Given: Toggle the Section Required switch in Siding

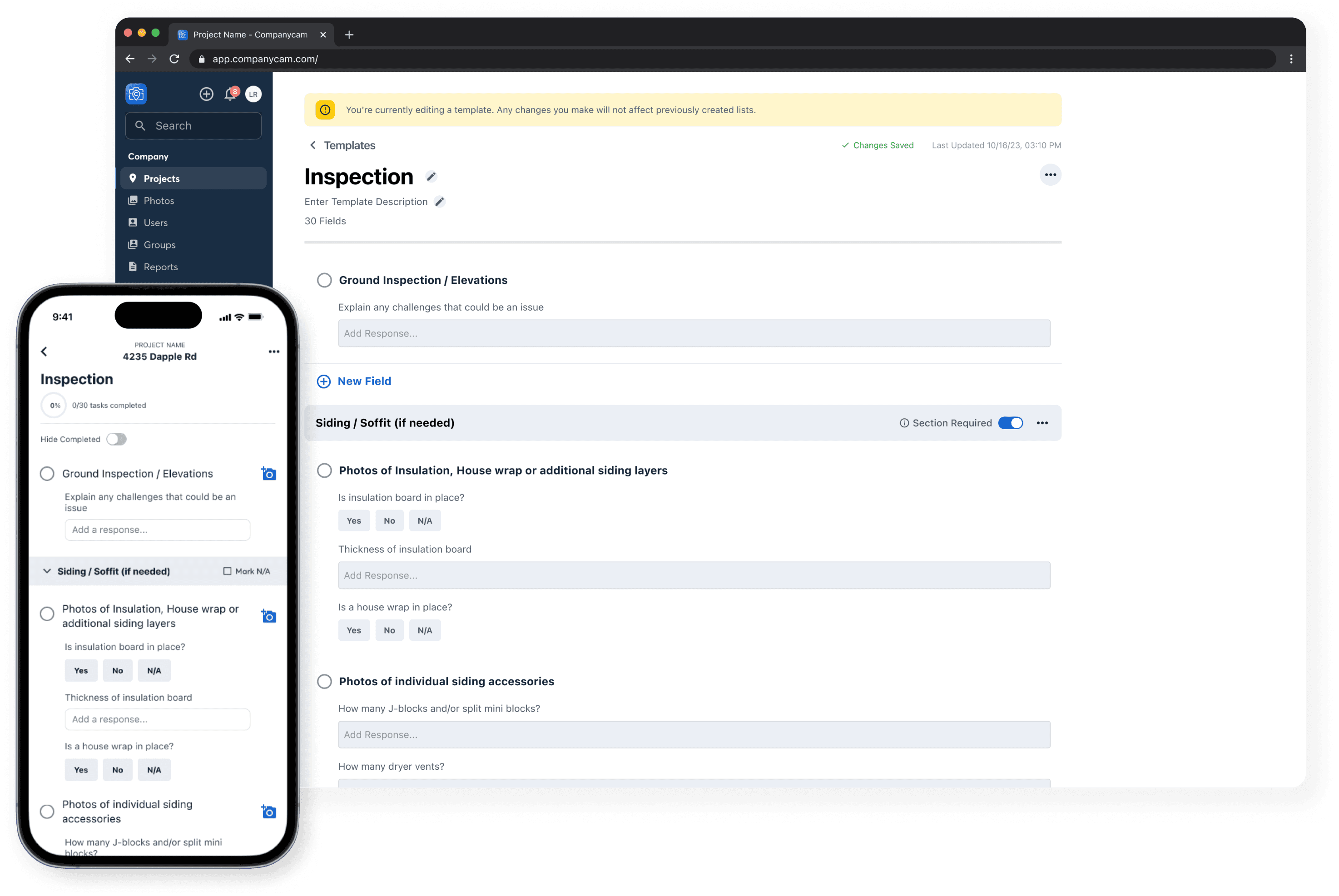Looking at the screenshot, I should [1010, 422].
